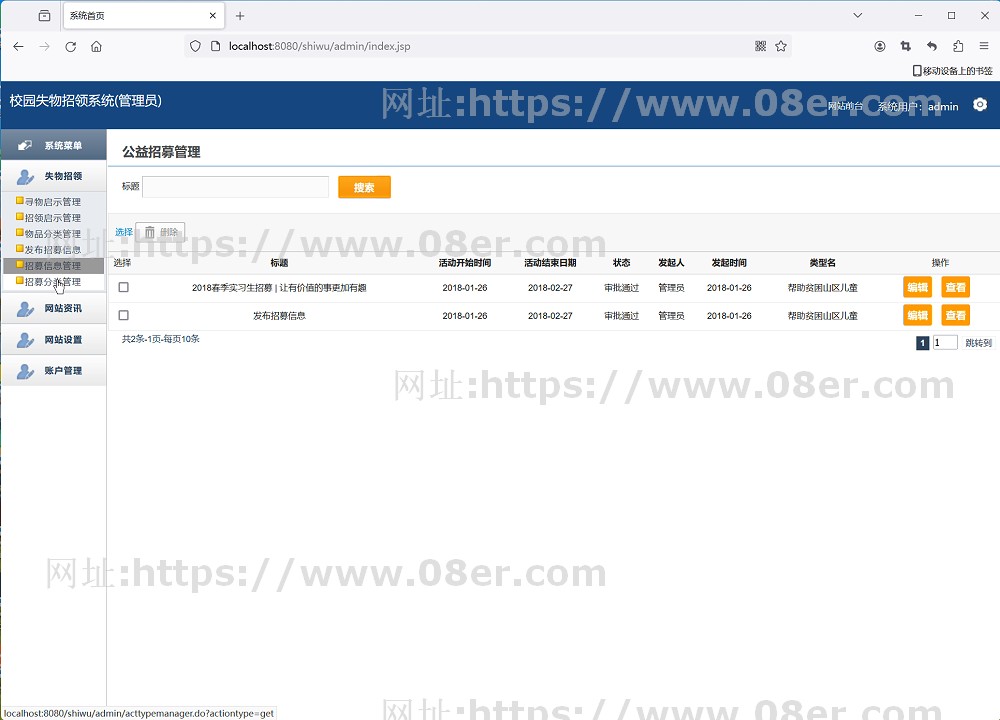
Task: Click the undo arrow toolbar icon
Action: pyautogui.click(x=932, y=46)
